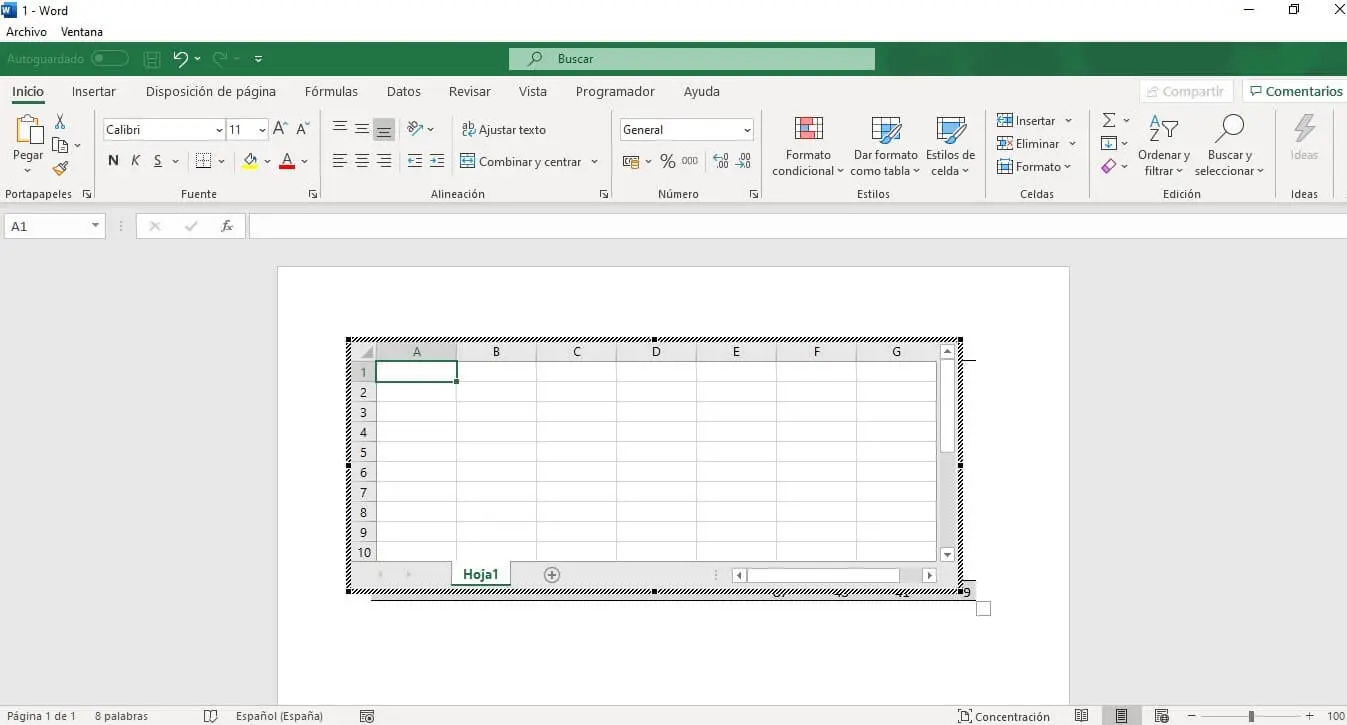The image size is (1347, 725).
Task: Click the formula bar input field
Action: [x=797, y=226]
